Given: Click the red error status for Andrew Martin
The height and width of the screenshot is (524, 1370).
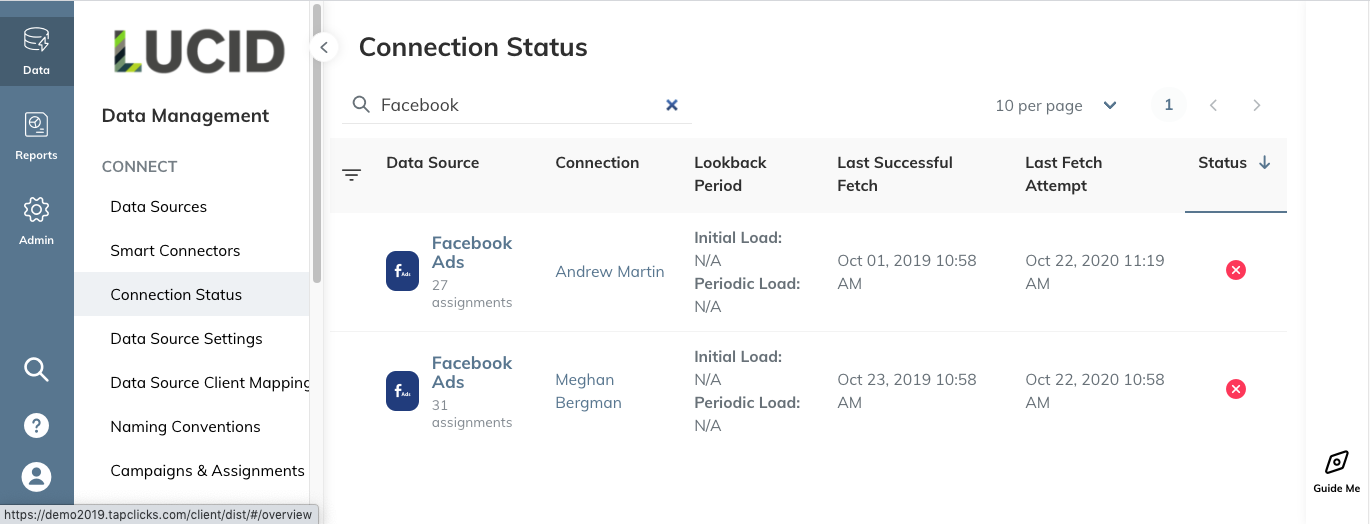Looking at the screenshot, I should (1236, 270).
